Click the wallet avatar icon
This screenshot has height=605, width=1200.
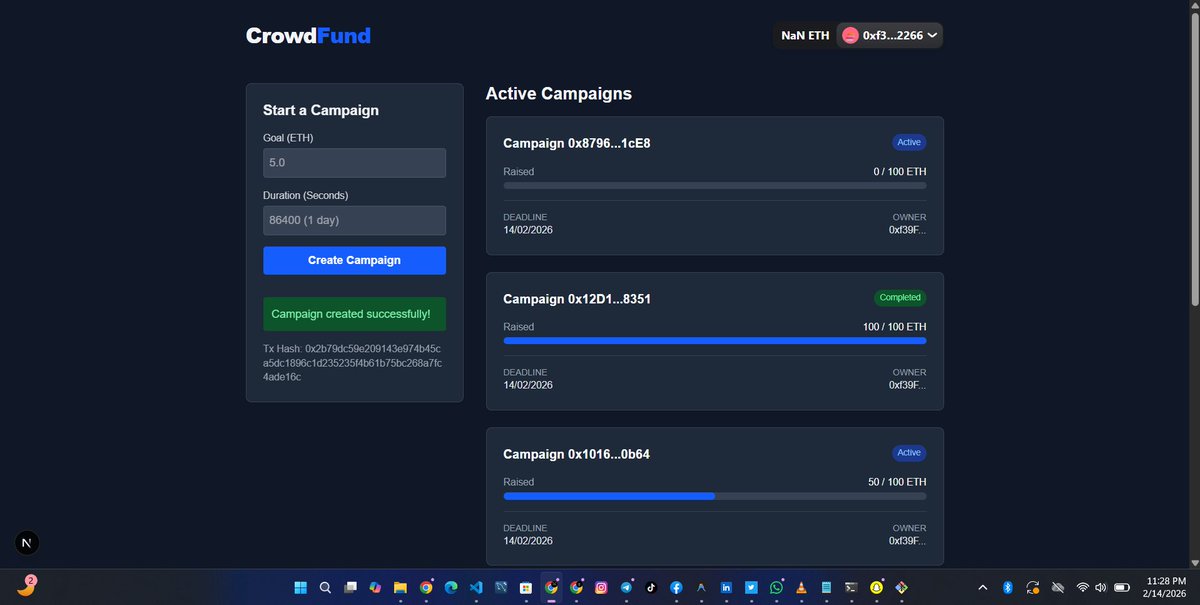(849, 35)
